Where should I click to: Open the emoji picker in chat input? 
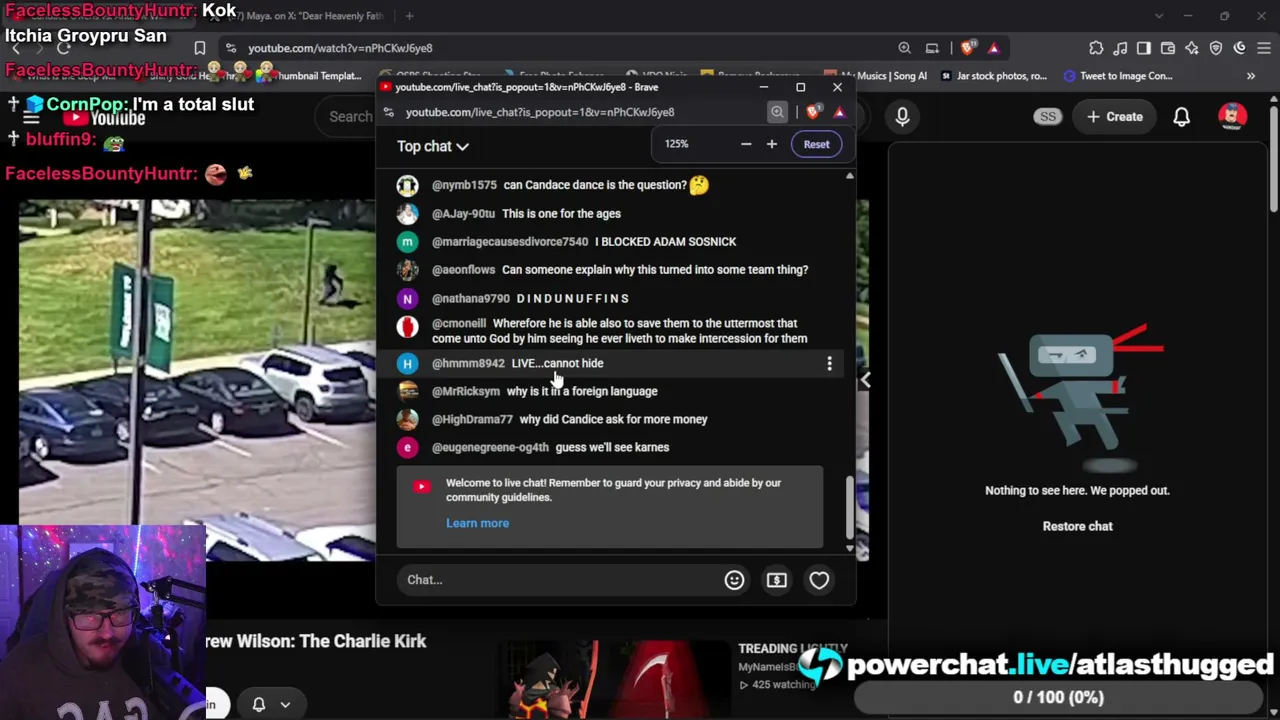[x=734, y=580]
